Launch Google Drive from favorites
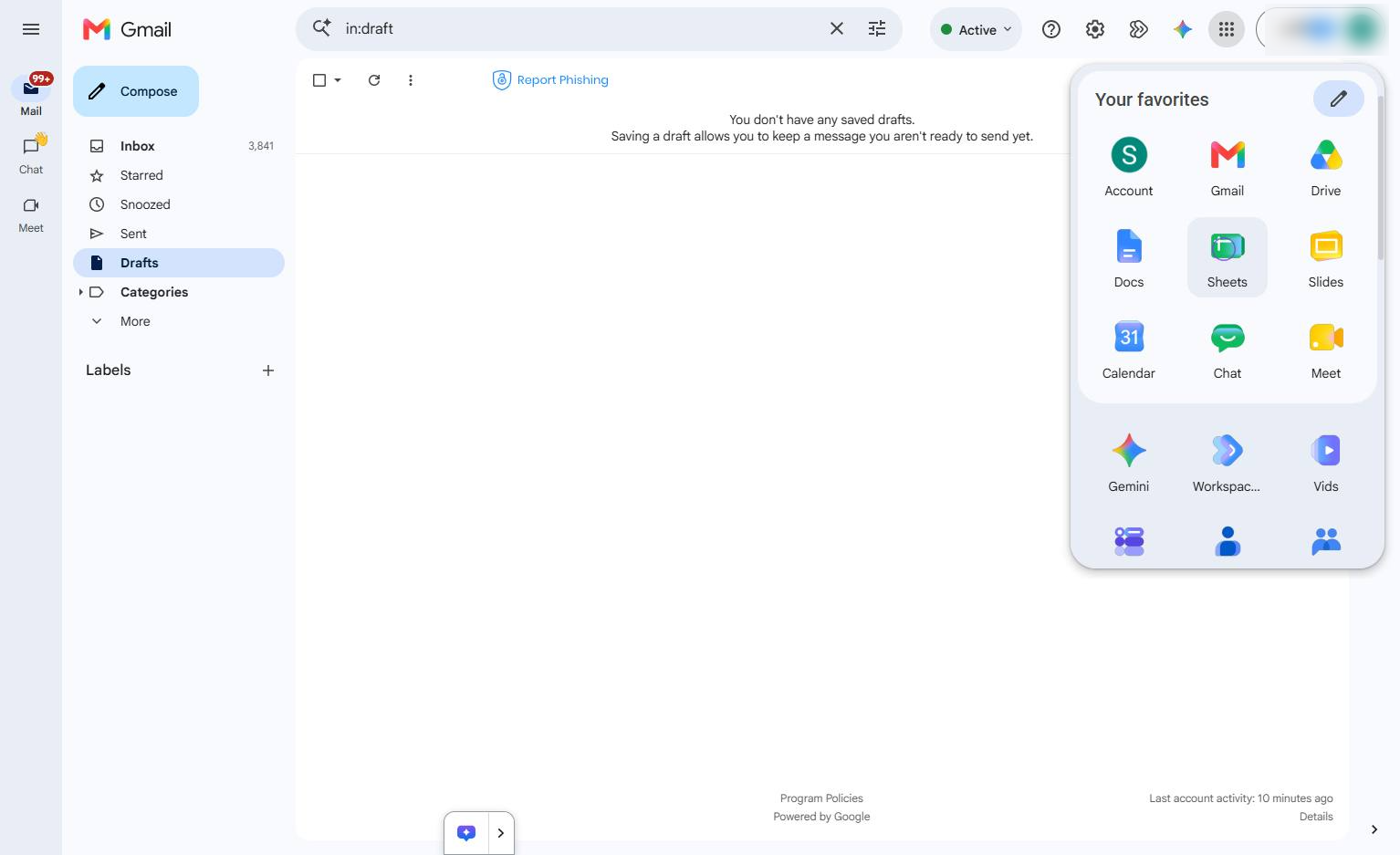Screen dimensions: 1400x855 pos(1326,166)
